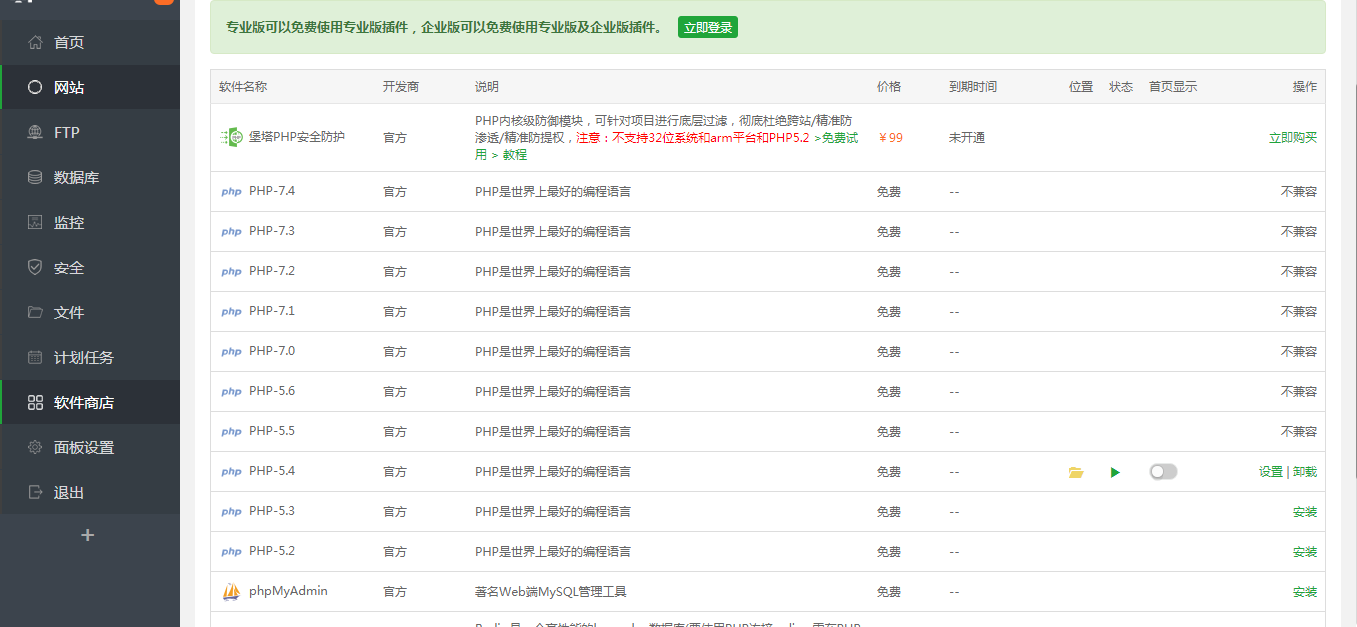Click 安装 for PHP-5.2
1357x627 pixels.
click(x=1305, y=552)
